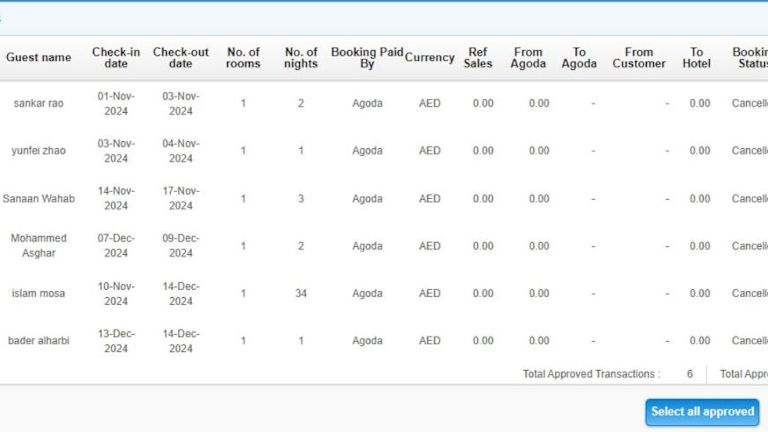Click the From Customer column header
The width and height of the screenshot is (768, 432).
[x=639, y=58]
